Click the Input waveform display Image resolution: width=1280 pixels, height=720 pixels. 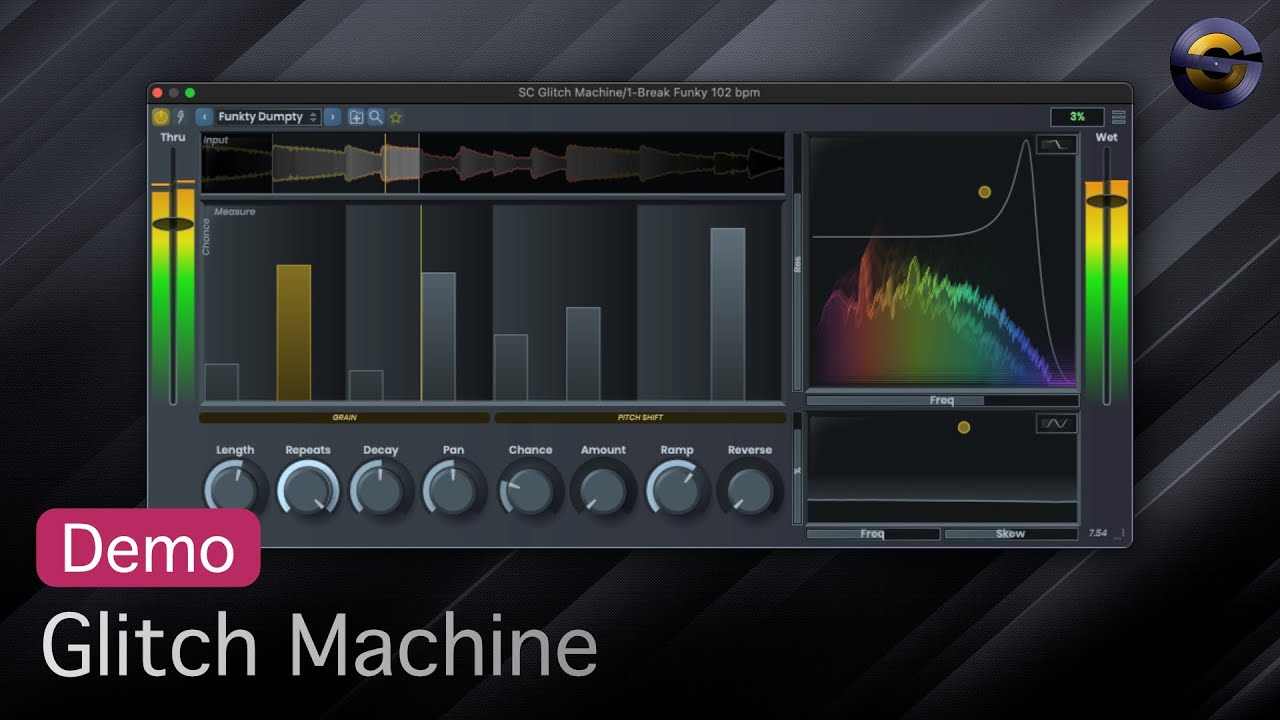(x=493, y=163)
